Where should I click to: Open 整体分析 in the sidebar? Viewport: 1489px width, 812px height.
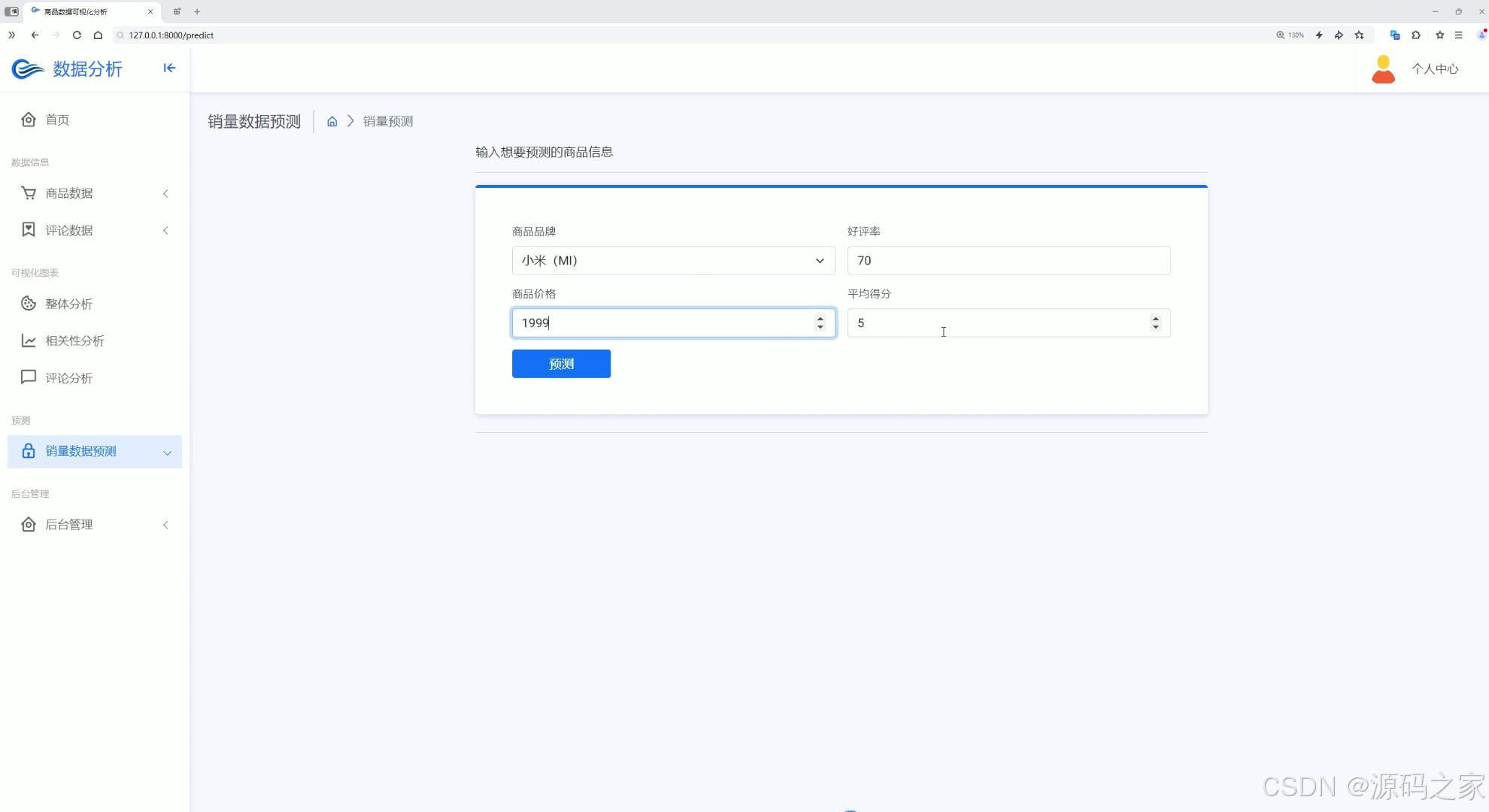pyautogui.click(x=68, y=304)
